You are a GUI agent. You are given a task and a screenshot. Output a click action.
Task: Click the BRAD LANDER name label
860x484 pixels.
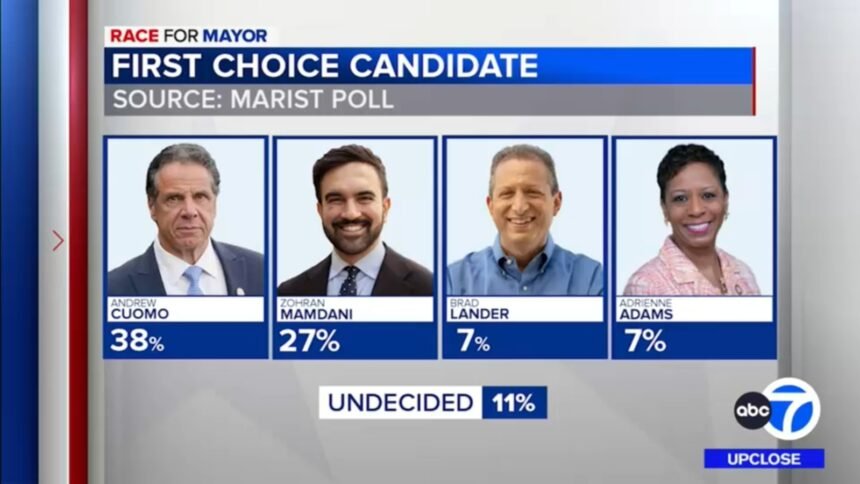pos(525,309)
